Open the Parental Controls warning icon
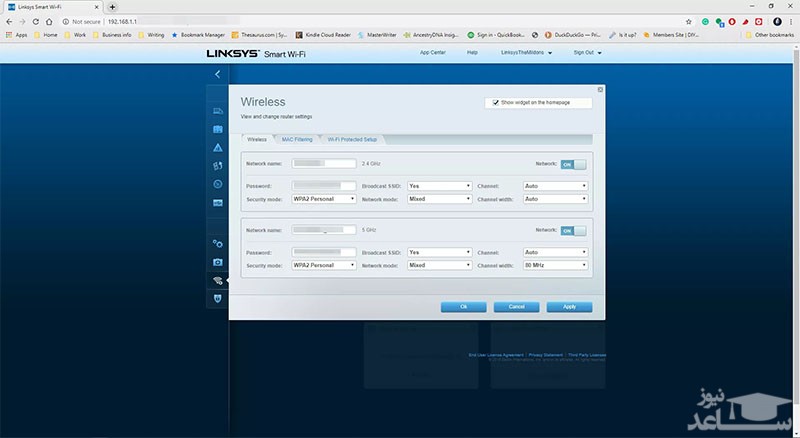Screen dimensions: 800x438 217,148
